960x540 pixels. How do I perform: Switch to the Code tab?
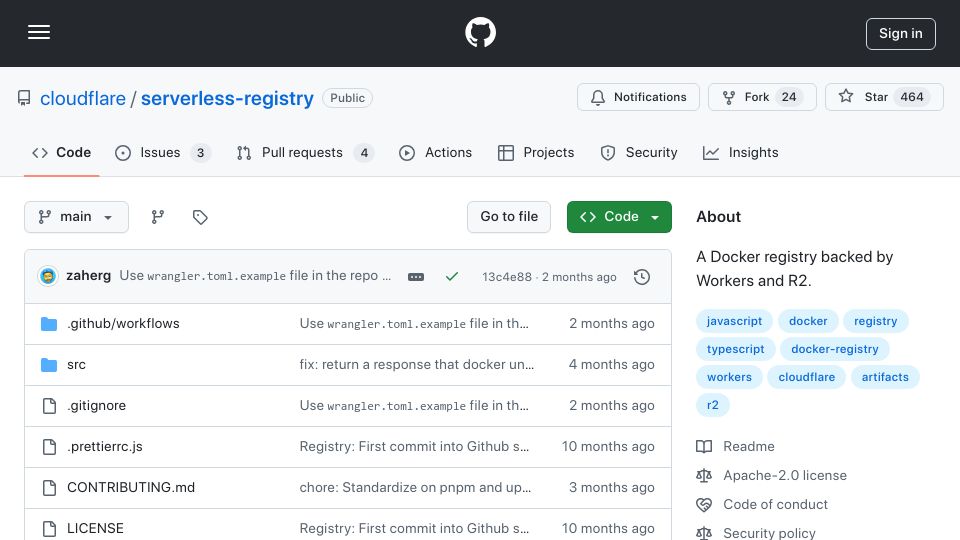(61, 152)
